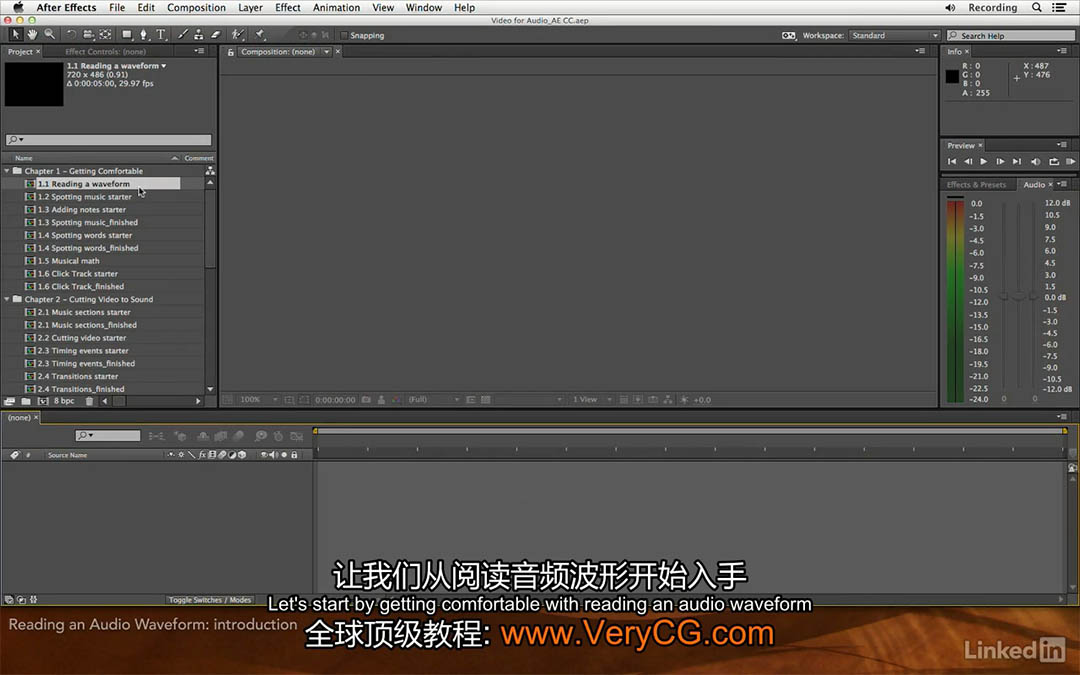This screenshot has width=1080, height=675.
Task: Select the Puppet Pin tool
Action: click(x=260, y=34)
